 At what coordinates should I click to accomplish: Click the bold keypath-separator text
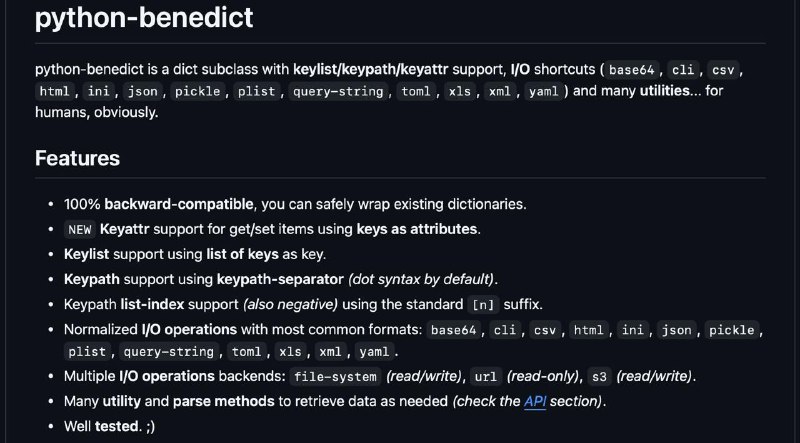coord(280,279)
